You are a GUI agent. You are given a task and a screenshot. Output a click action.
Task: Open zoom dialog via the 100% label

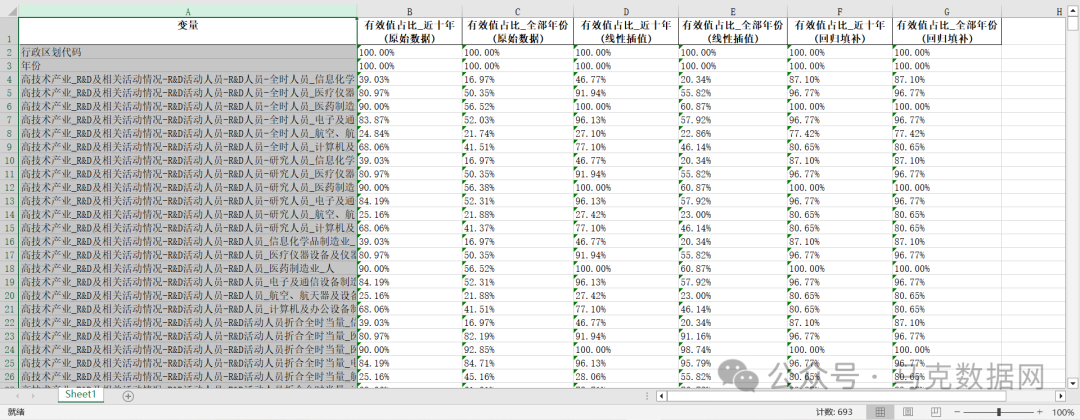pyautogui.click(x=1062, y=412)
